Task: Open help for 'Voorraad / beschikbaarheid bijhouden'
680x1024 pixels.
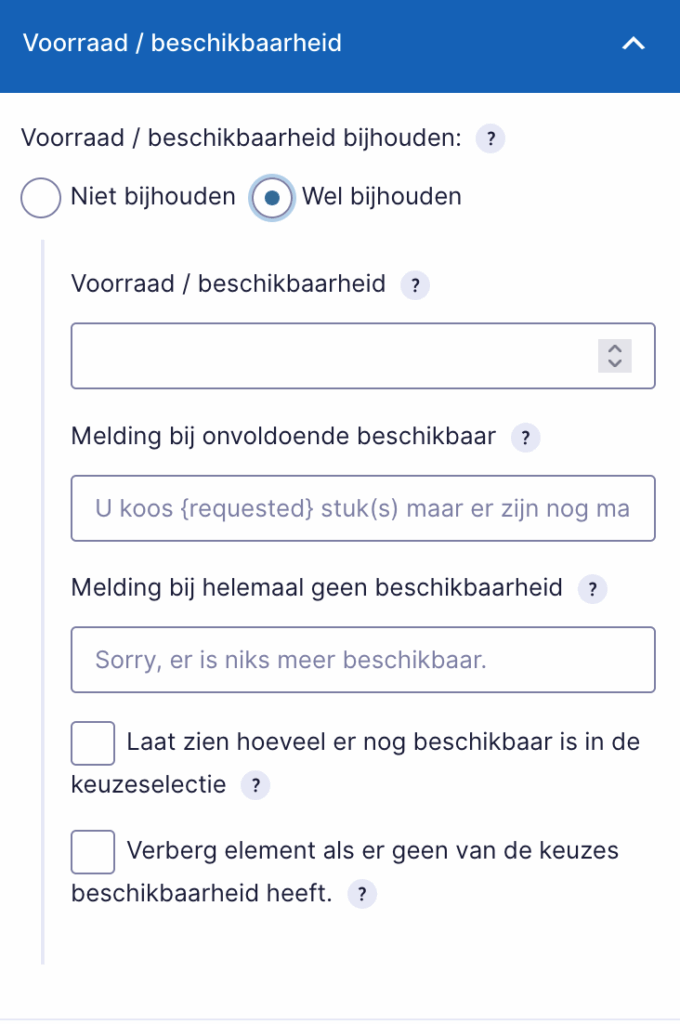Action: pos(490,138)
